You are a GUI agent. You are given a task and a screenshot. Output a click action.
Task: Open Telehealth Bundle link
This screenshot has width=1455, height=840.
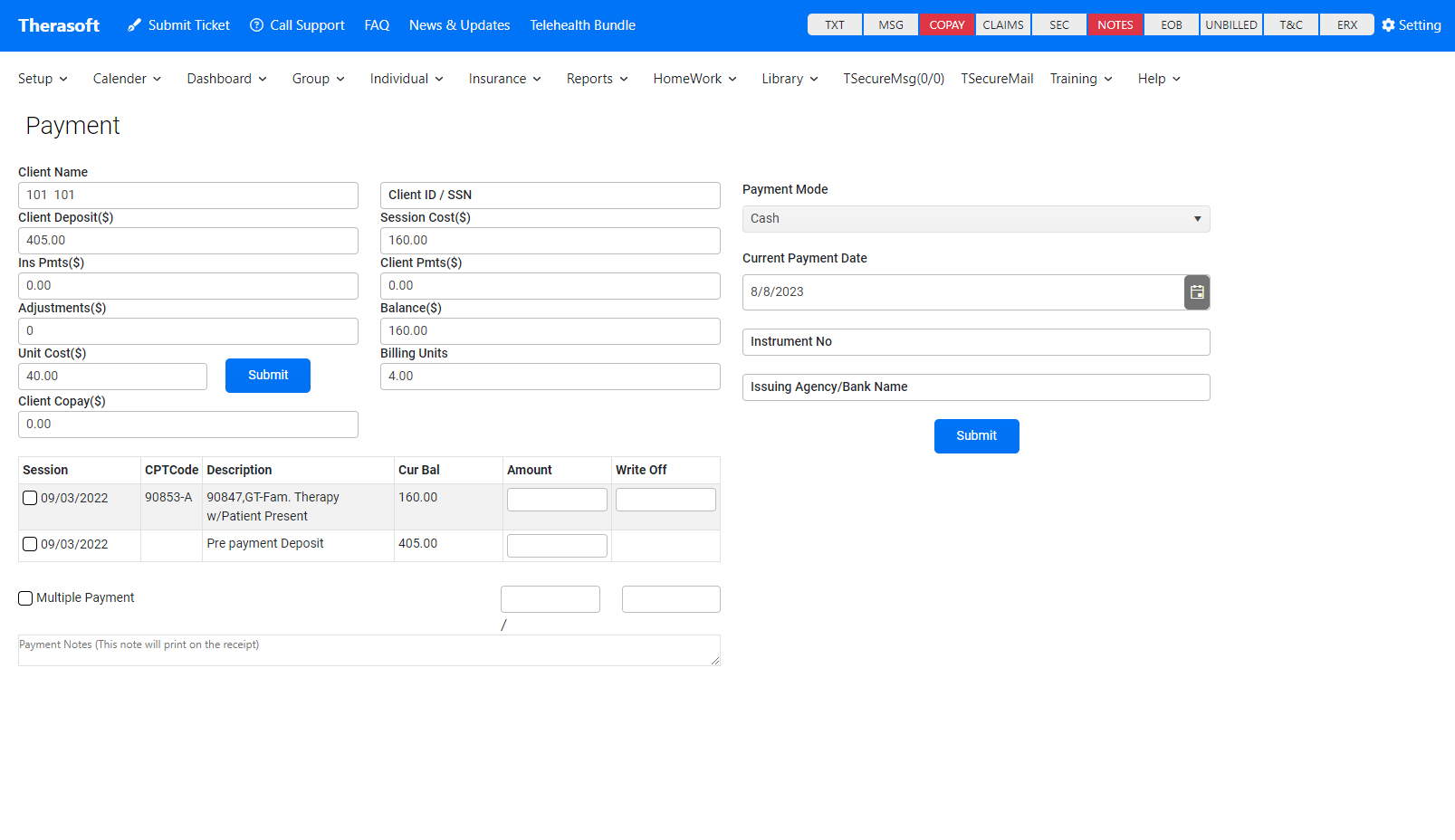point(582,25)
